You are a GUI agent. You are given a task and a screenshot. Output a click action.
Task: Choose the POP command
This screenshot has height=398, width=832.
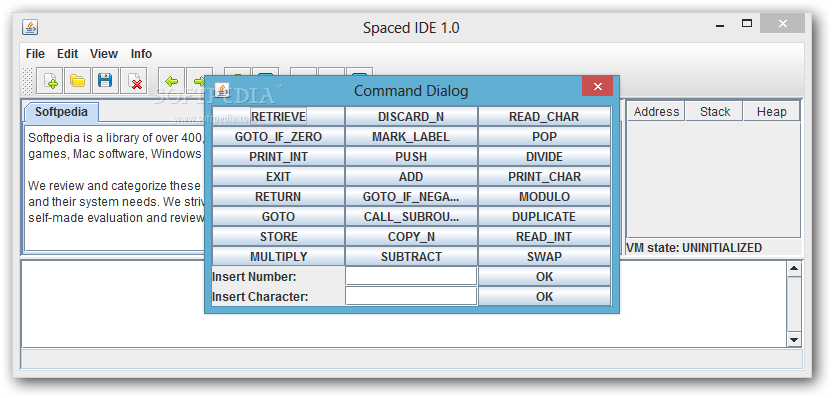click(x=544, y=136)
